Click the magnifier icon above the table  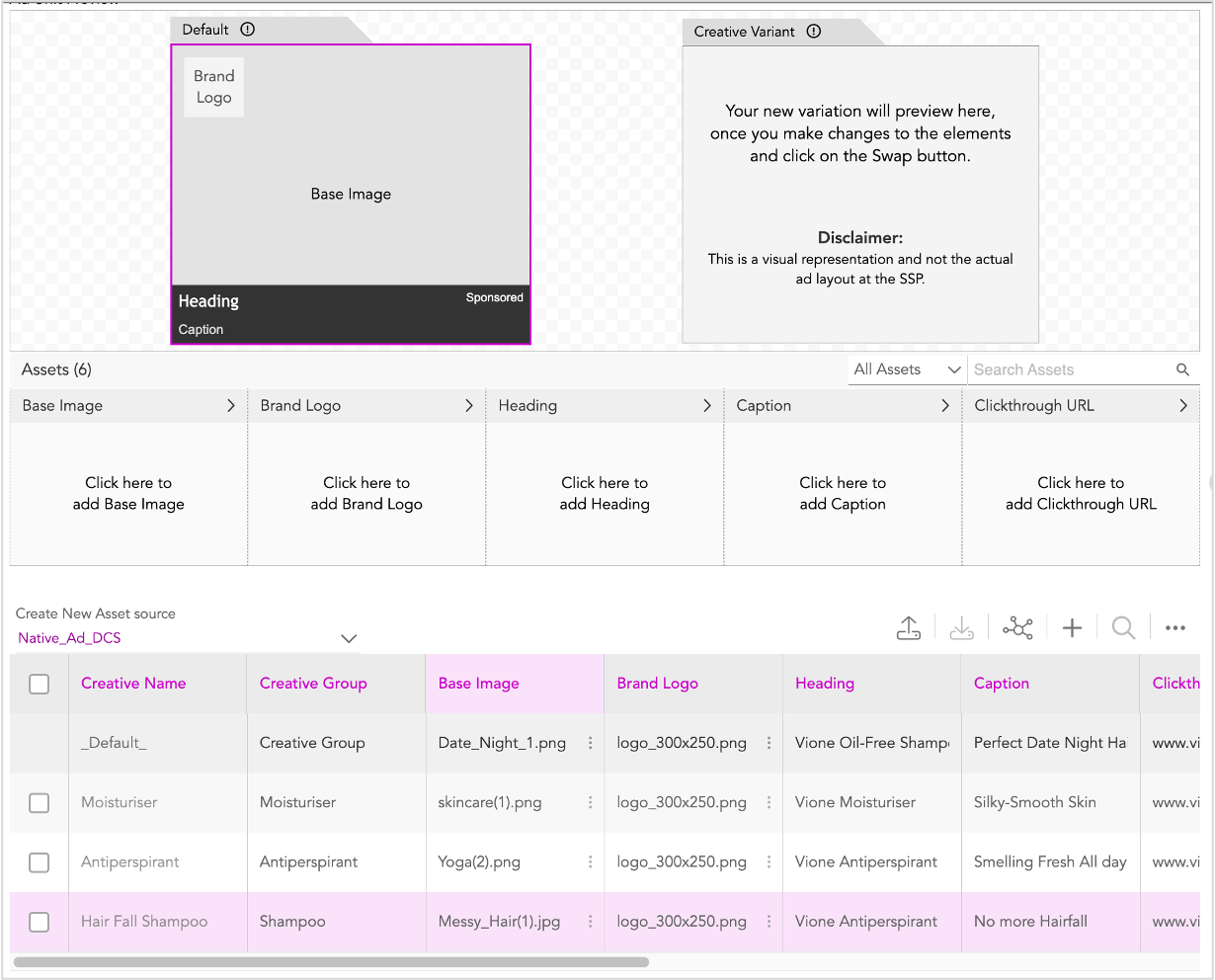coord(1123,627)
